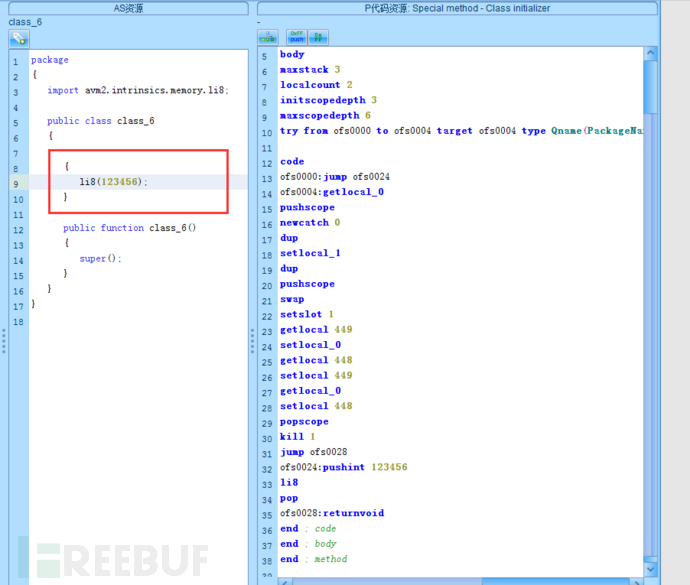The width and height of the screenshot is (690, 585).
Task: Click the P-code scrollbar up arrow
Action: pyautogui.click(x=650, y=53)
